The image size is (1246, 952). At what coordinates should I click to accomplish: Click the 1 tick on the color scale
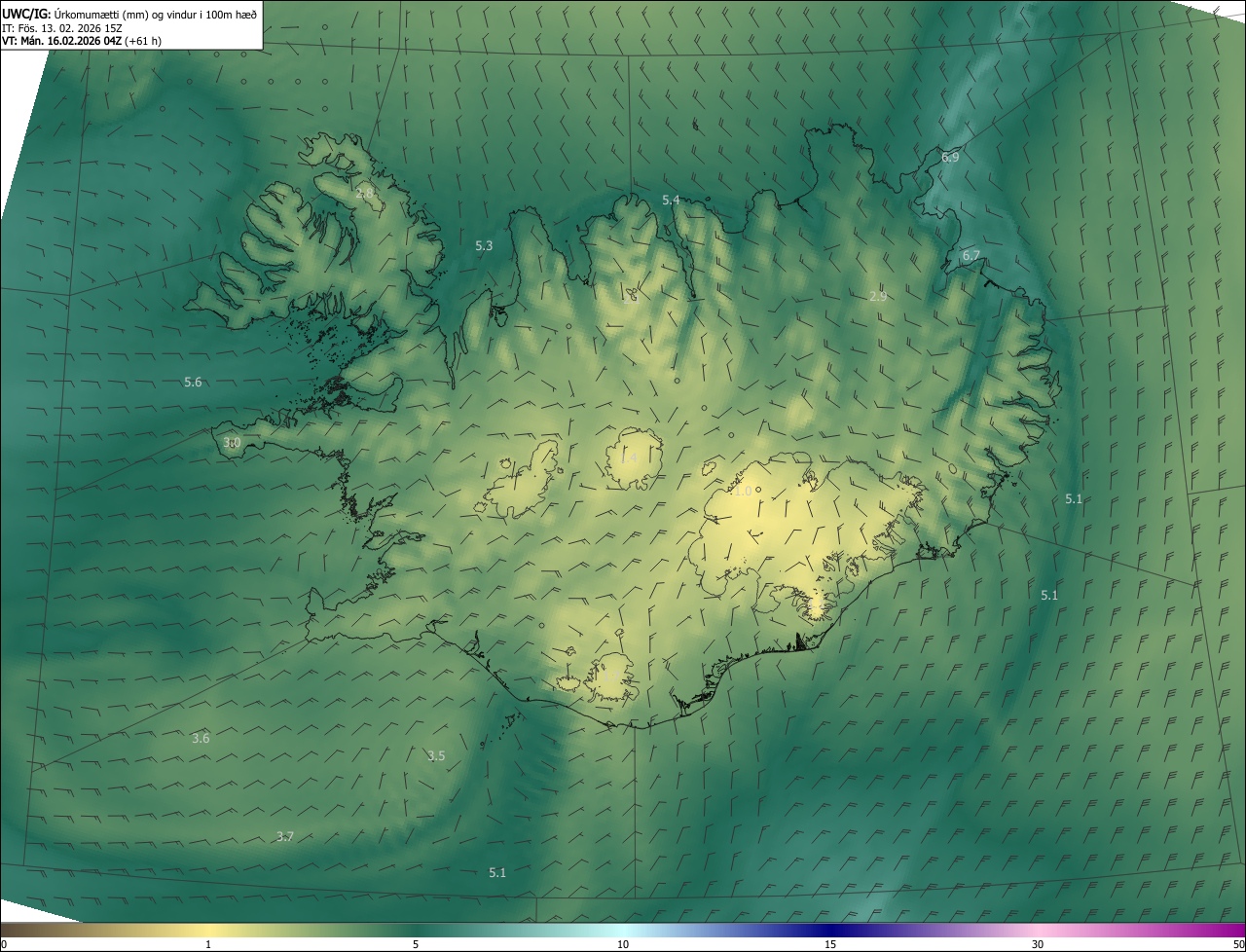(208, 944)
